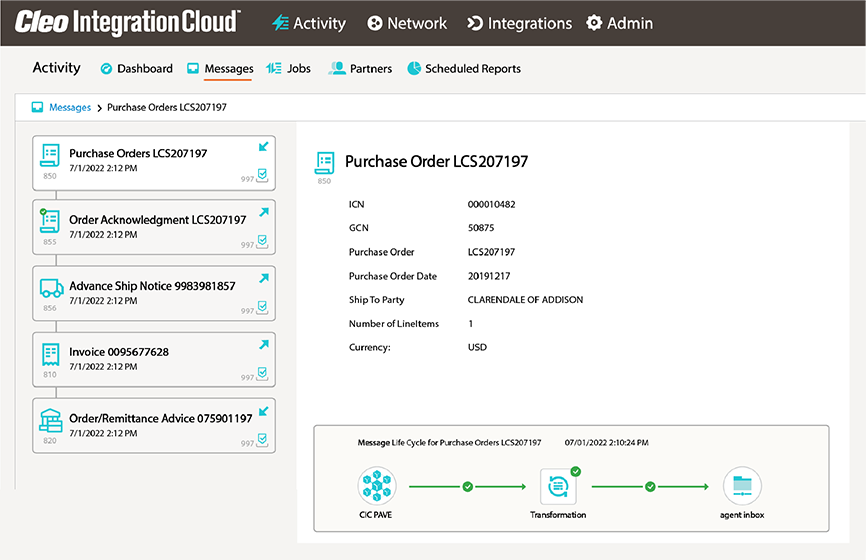The height and width of the screenshot is (560, 866).
Task: Open the Network top menu
Action: pos(407,23)
